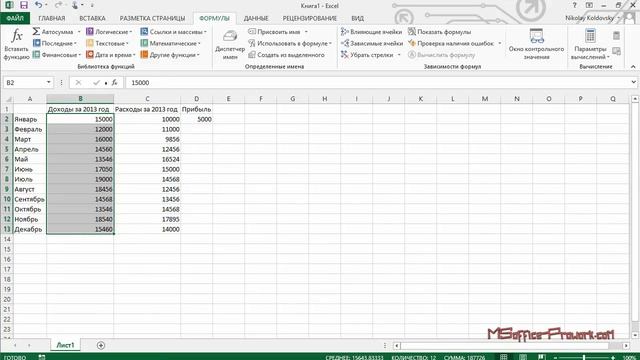The height and width of the screenshot is (360, 640).
Task: Select row 13 header
Action: click(x=7, y=229)
